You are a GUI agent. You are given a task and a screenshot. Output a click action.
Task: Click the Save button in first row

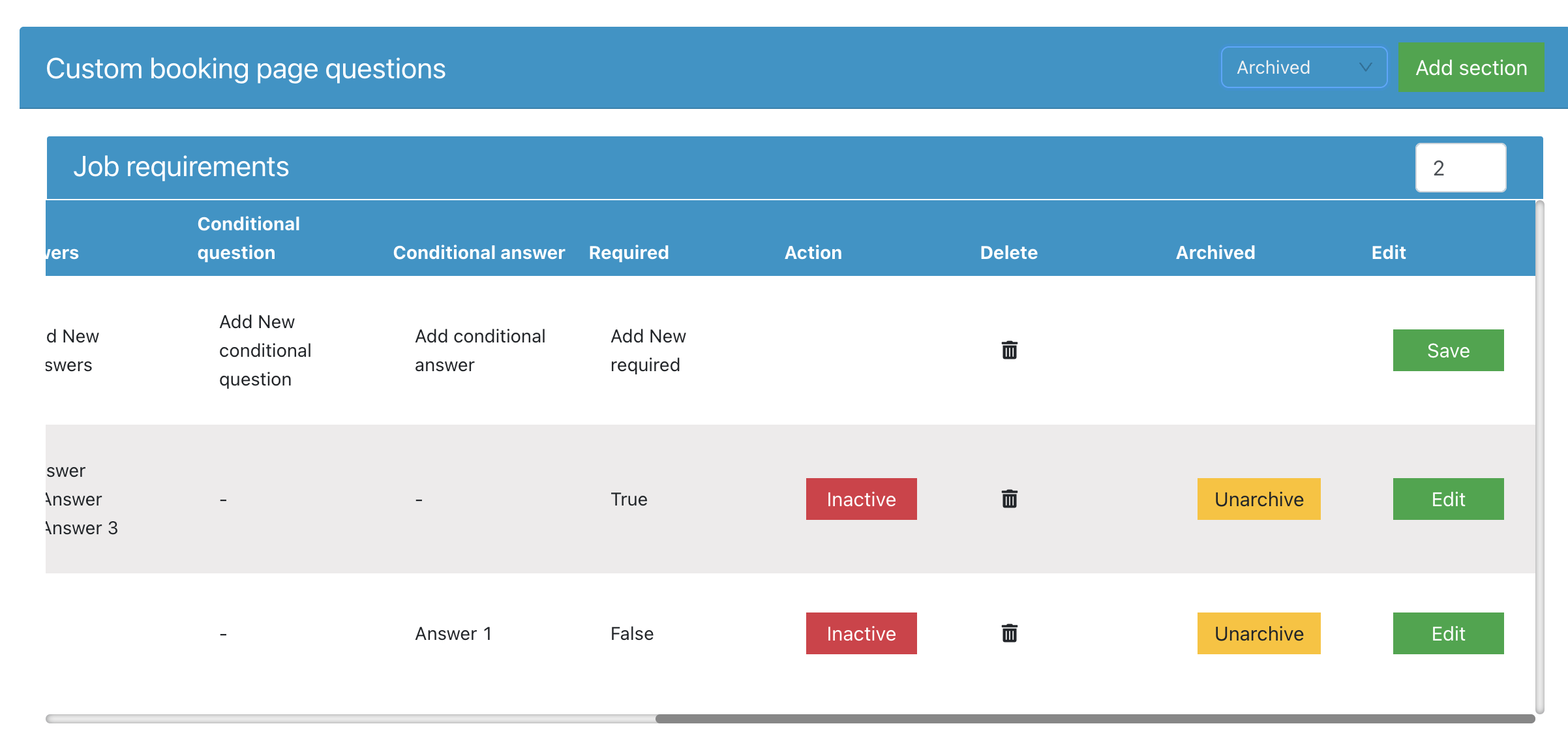point(1448,350)
